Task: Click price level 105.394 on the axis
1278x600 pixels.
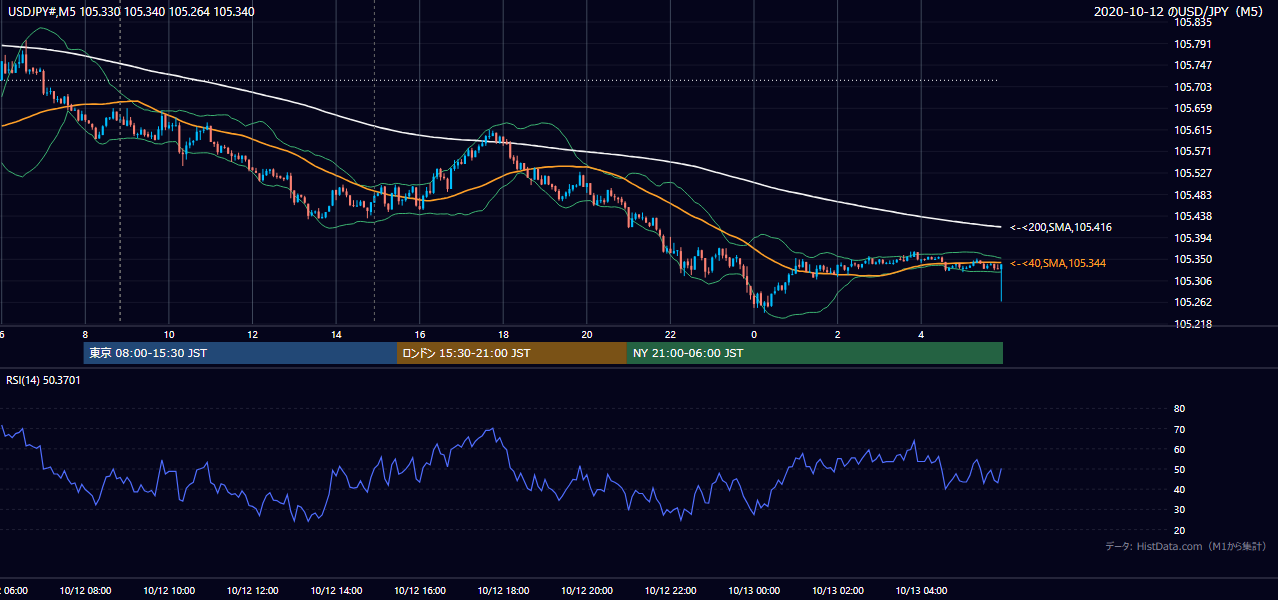Action: coord(1193,238)
